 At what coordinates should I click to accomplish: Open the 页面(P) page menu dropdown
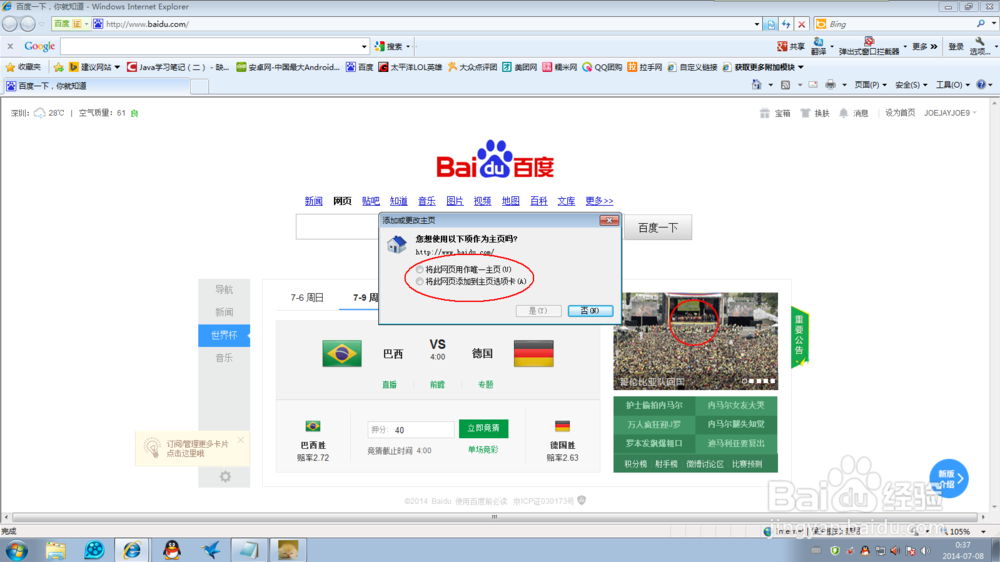click(x=871, y=84)
